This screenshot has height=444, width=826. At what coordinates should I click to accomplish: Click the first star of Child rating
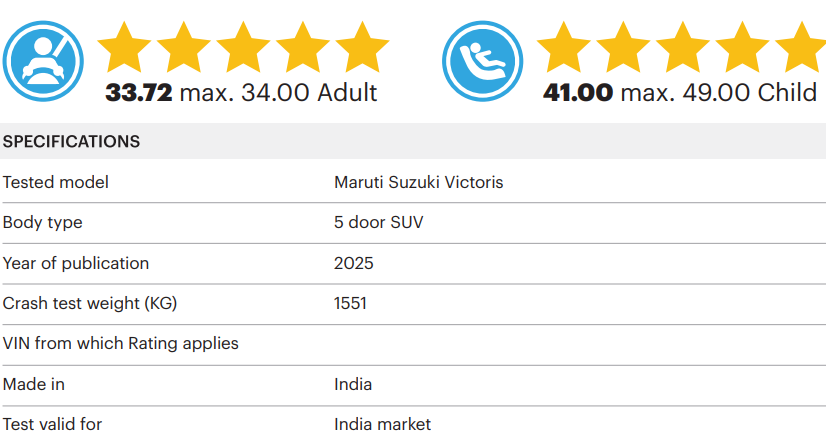click(564, 47)
